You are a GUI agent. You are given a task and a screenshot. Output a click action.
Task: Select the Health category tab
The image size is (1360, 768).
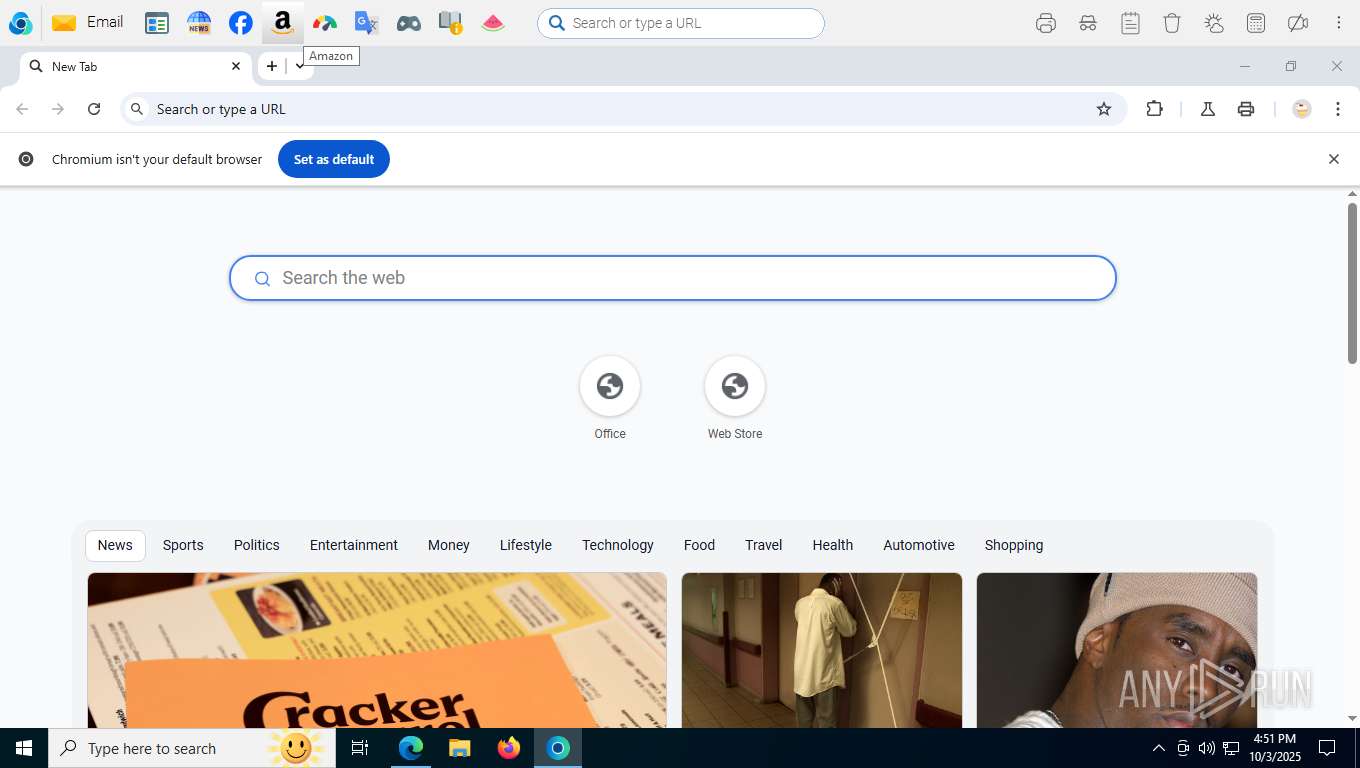point(833,545)
